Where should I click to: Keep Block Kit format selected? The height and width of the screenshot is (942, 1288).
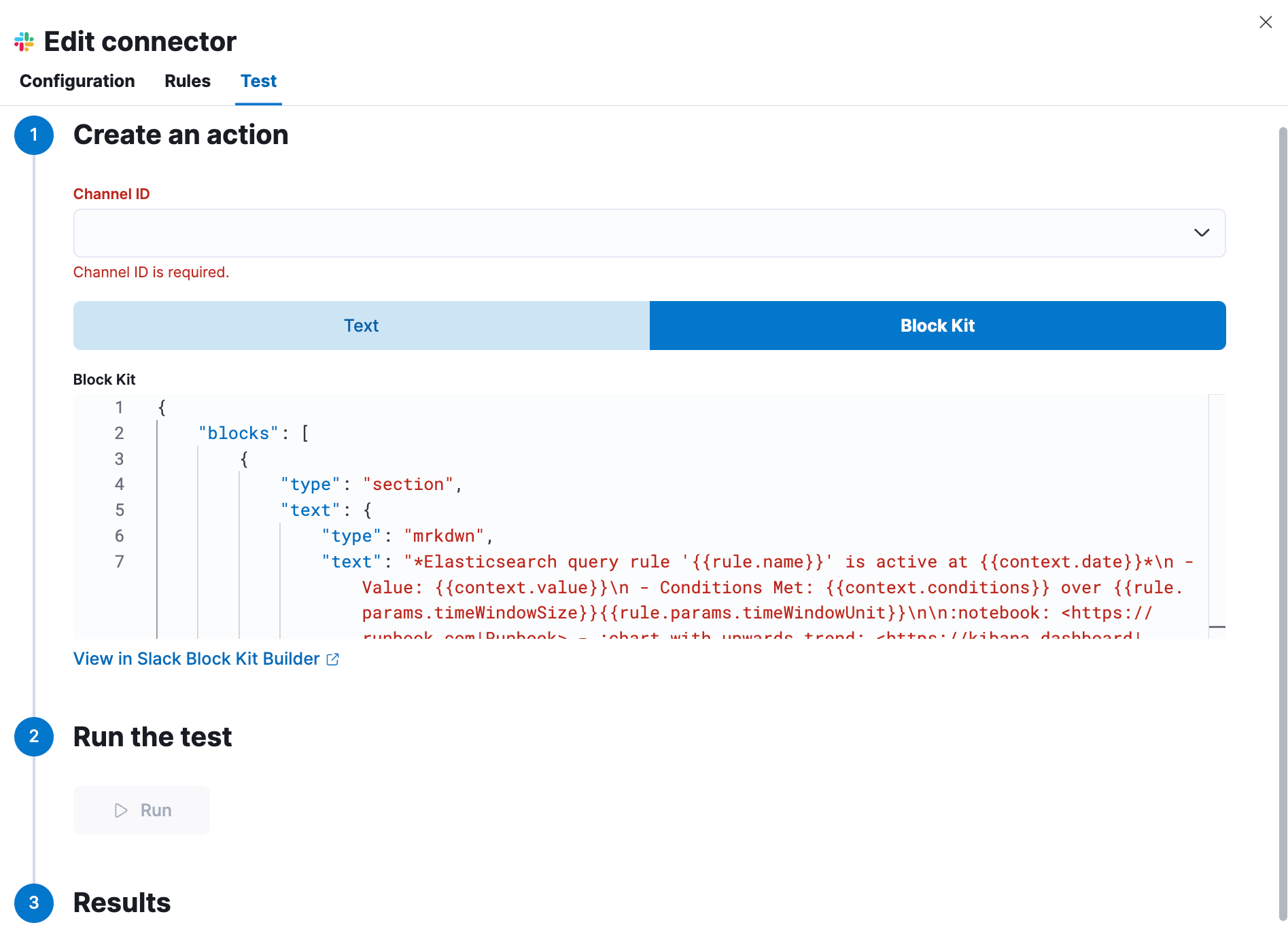tap(937, 326)
